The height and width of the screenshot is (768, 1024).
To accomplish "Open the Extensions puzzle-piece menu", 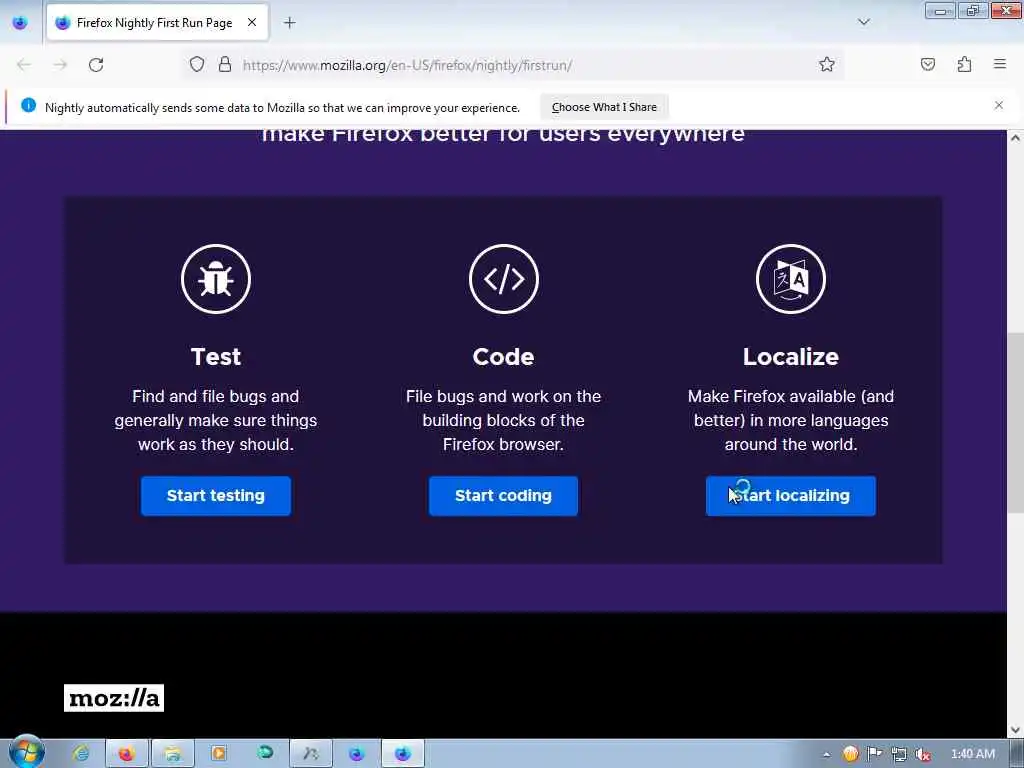I will pos(964,65).
